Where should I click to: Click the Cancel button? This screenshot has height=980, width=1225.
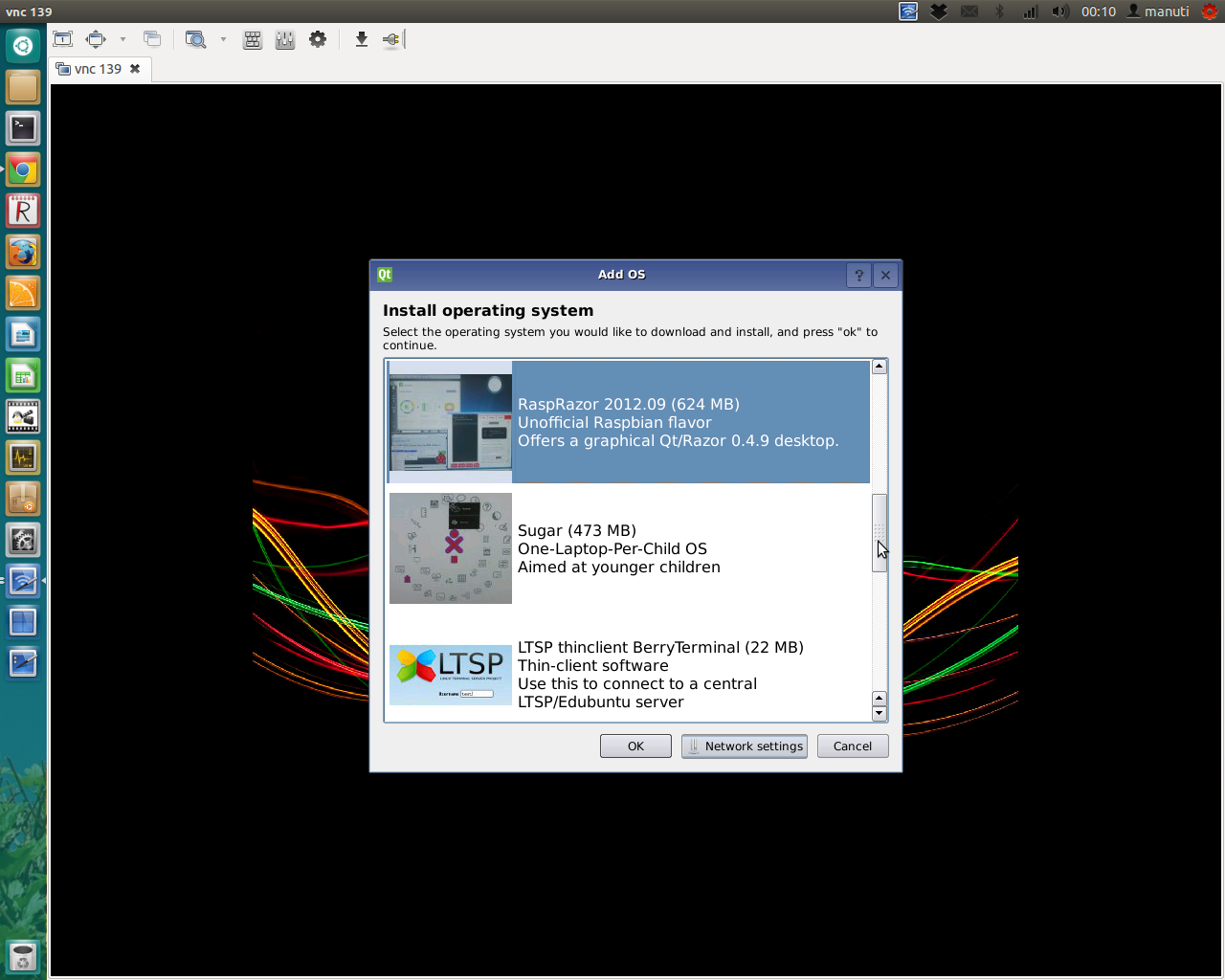coord(853,746)
